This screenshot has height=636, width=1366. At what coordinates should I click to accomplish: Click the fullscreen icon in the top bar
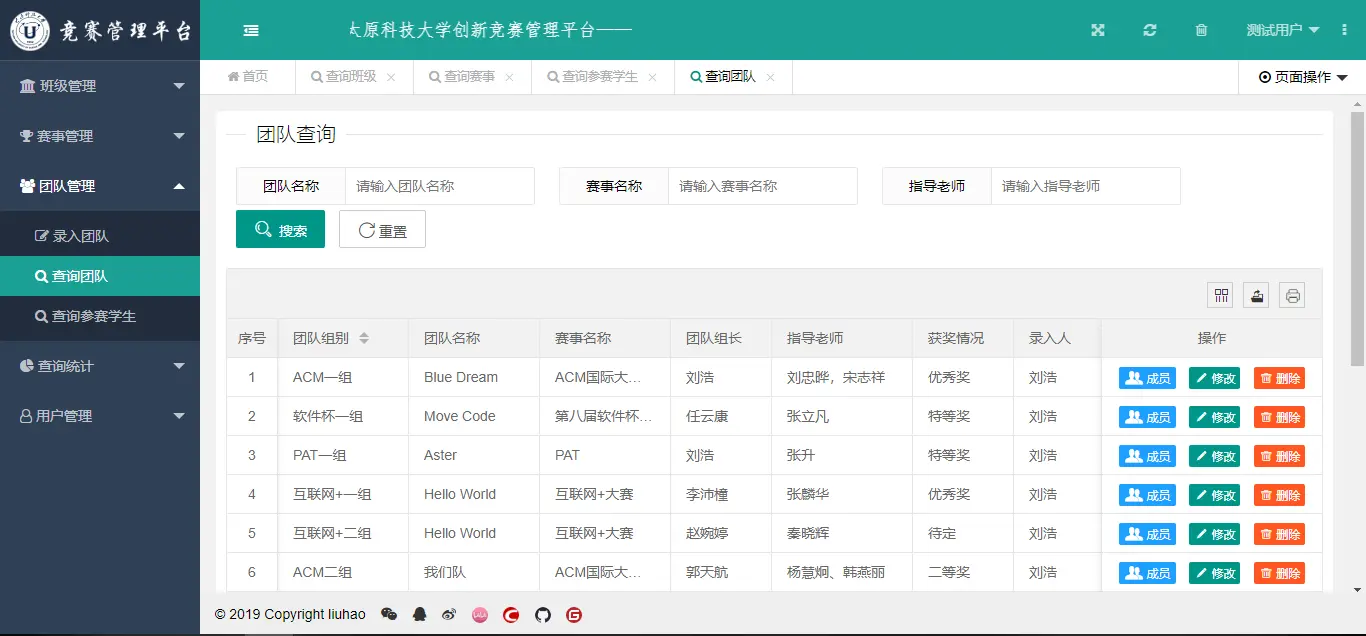tap(1097, 30)
